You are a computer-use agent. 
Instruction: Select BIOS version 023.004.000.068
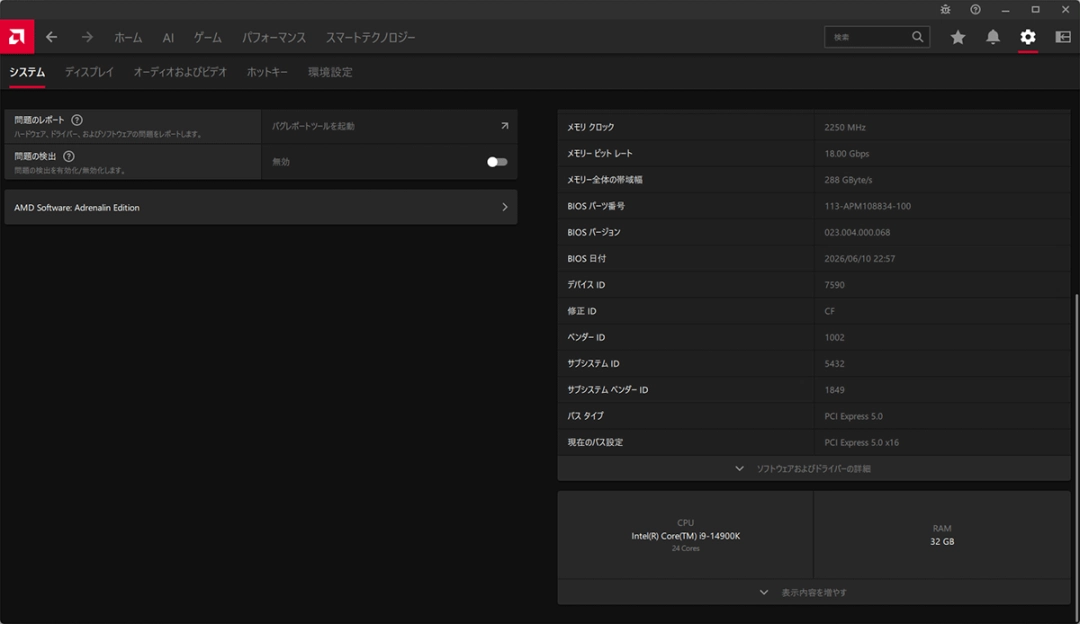coord(857,232)
